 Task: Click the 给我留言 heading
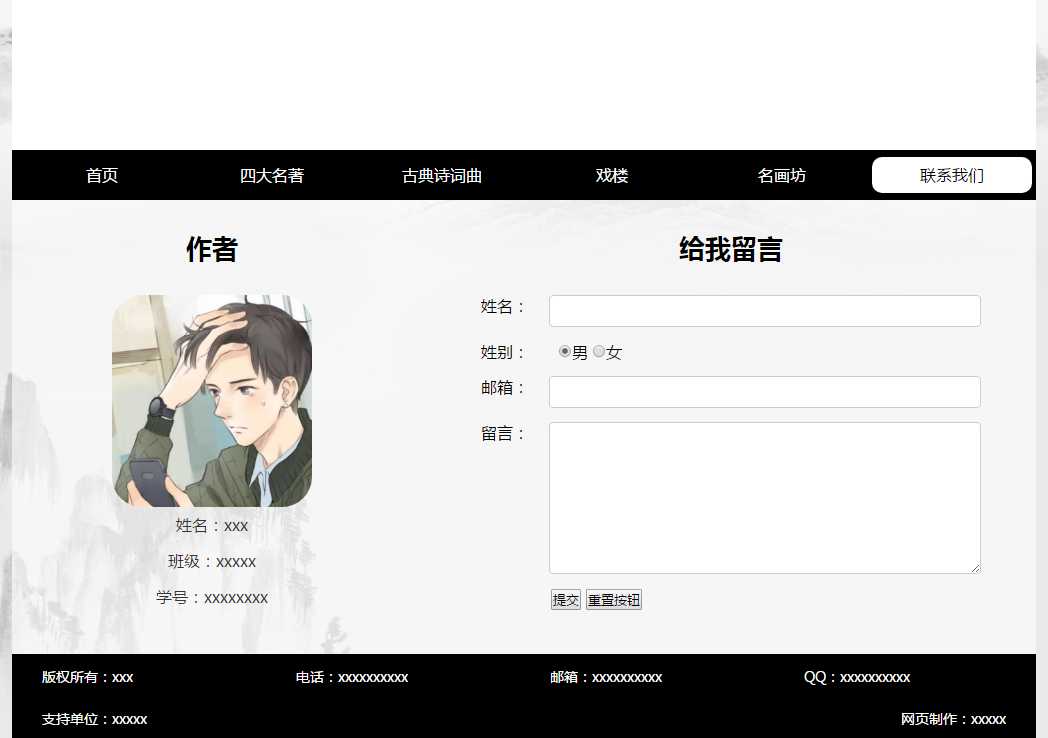pos(730,250)
